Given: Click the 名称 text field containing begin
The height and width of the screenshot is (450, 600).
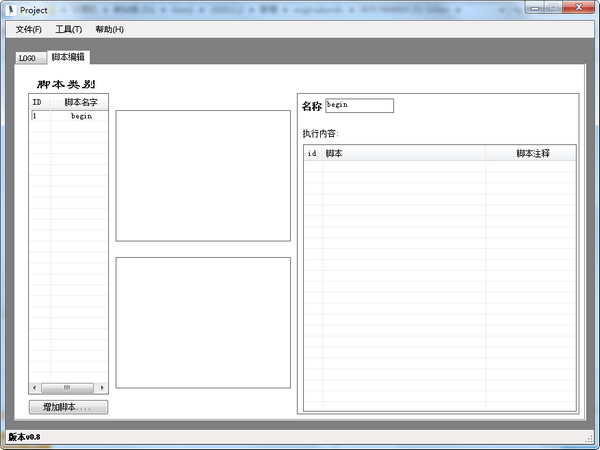Looking at the screenshot, I should click(359, 105).
